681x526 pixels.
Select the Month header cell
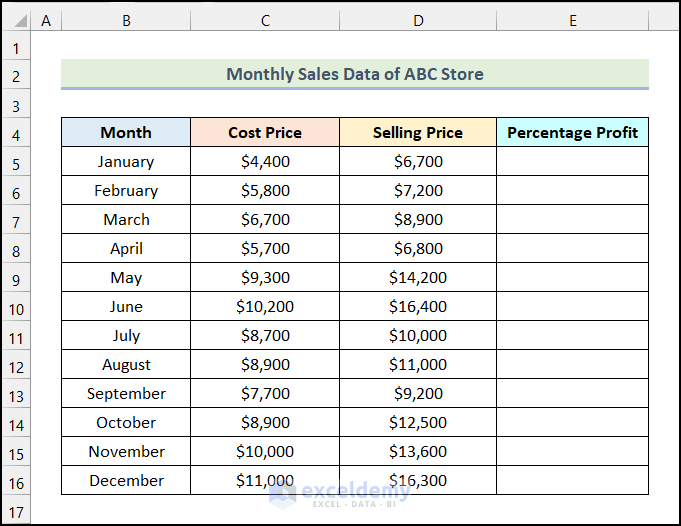[126, 132]
